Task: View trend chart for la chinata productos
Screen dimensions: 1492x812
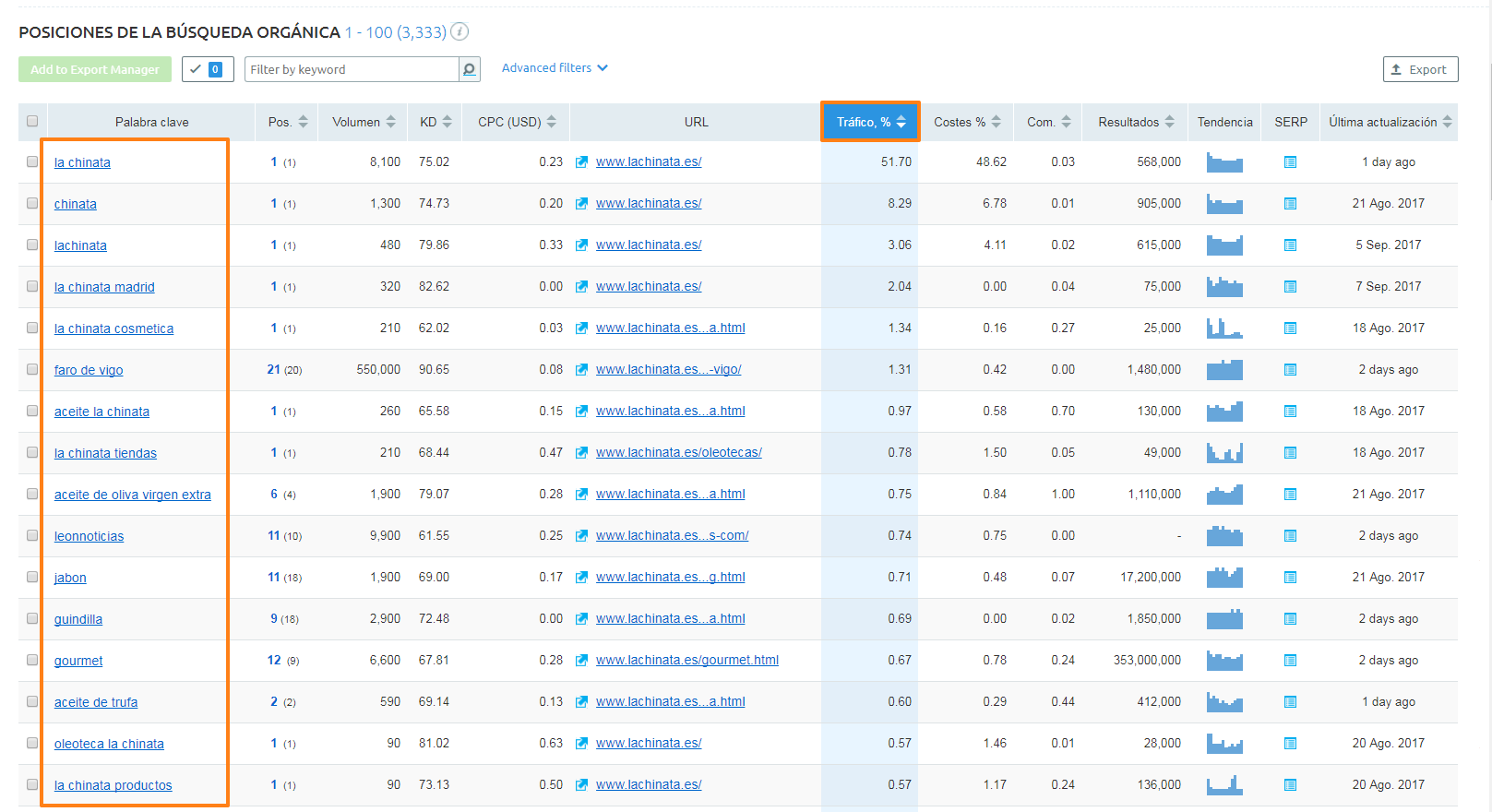Action: coord(1224,784)
